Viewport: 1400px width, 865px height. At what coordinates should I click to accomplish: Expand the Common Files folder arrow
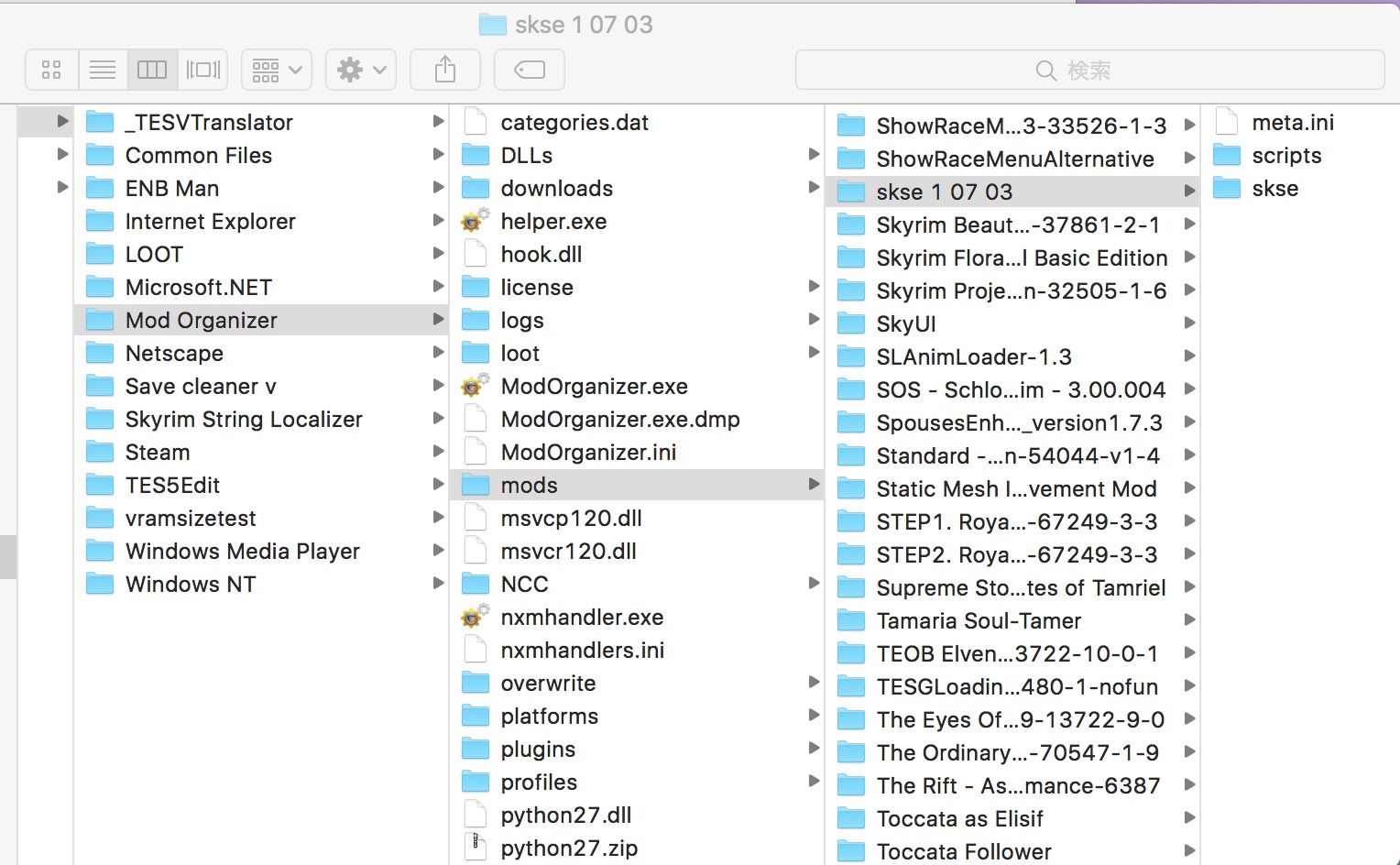point(437,155)
